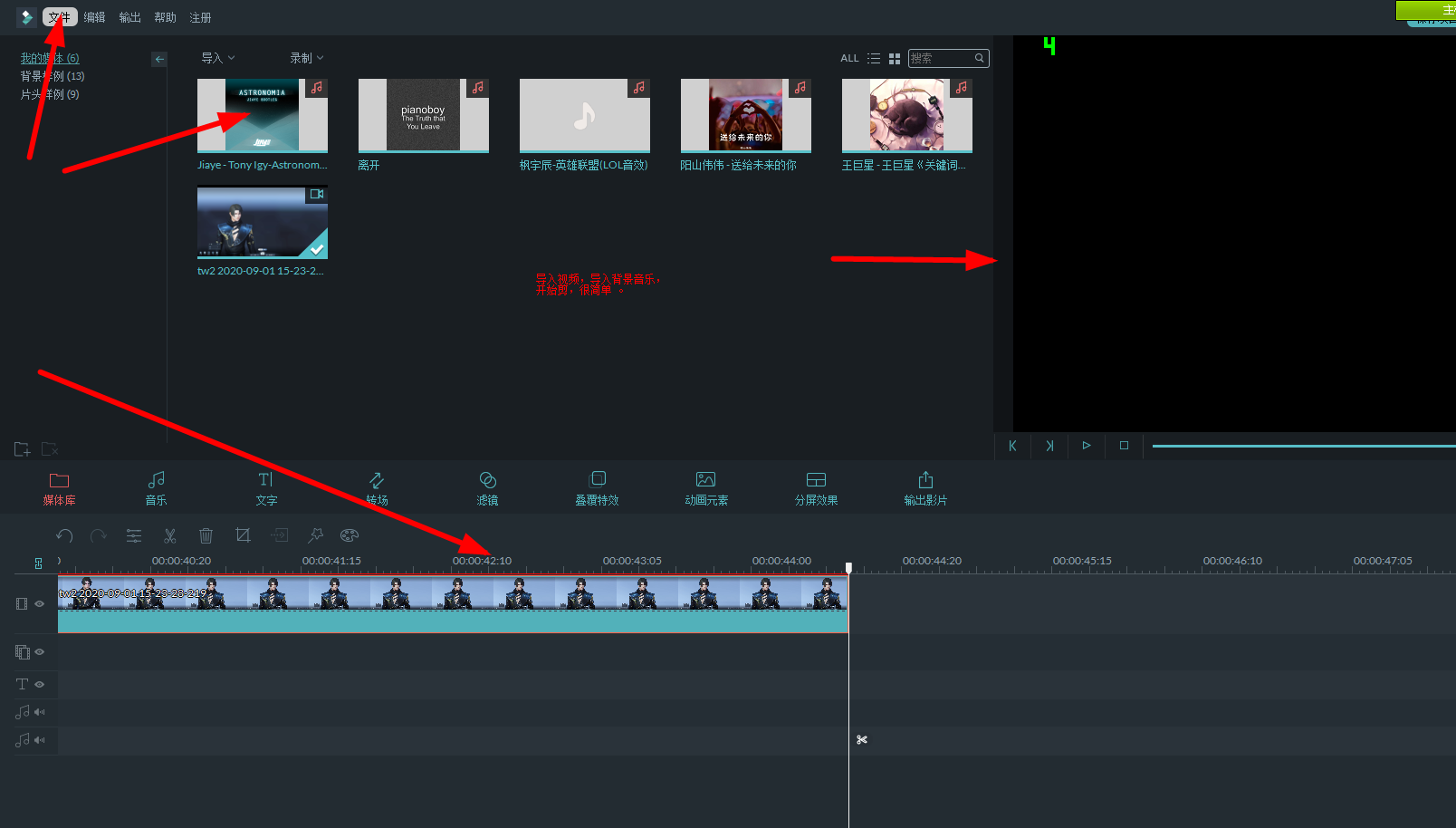Screen dimensions: 1456x828
Task: Select 我的媒体 (6) folder in the sidebar
Action: (50, 58)
